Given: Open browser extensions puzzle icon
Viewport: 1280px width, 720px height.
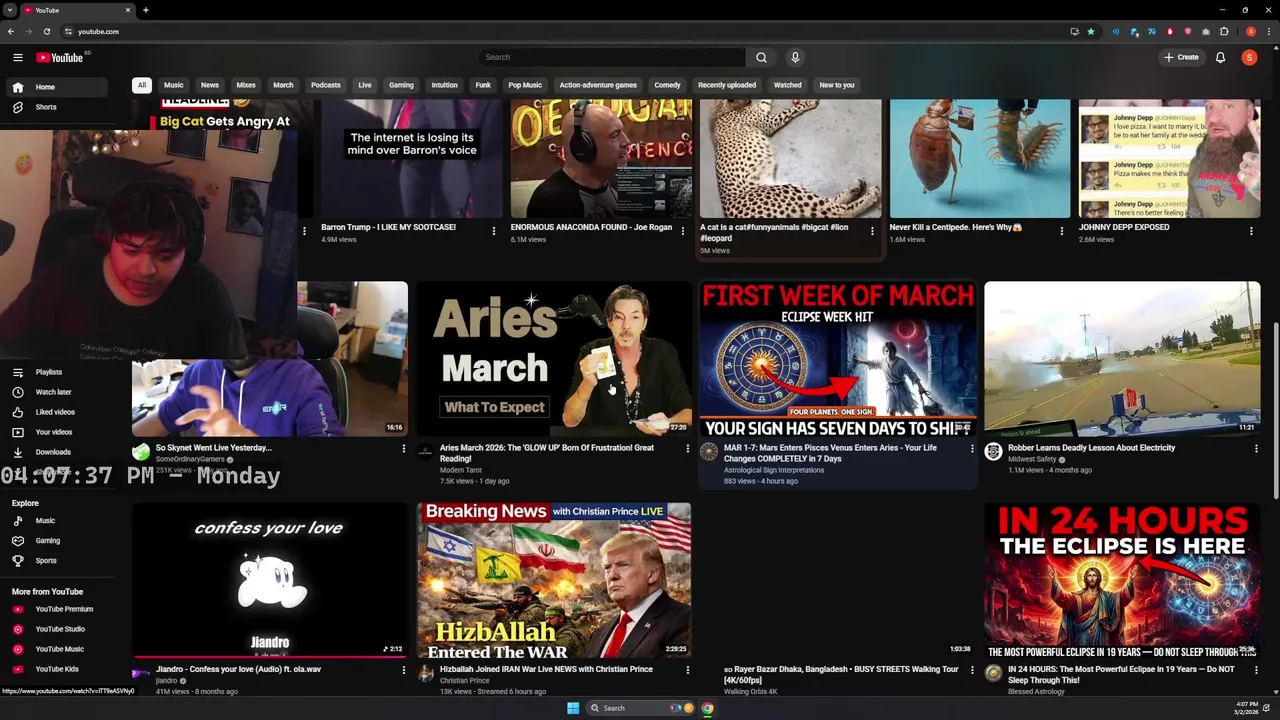Looking at the screenshot, I should click(x=1224, y=31).
